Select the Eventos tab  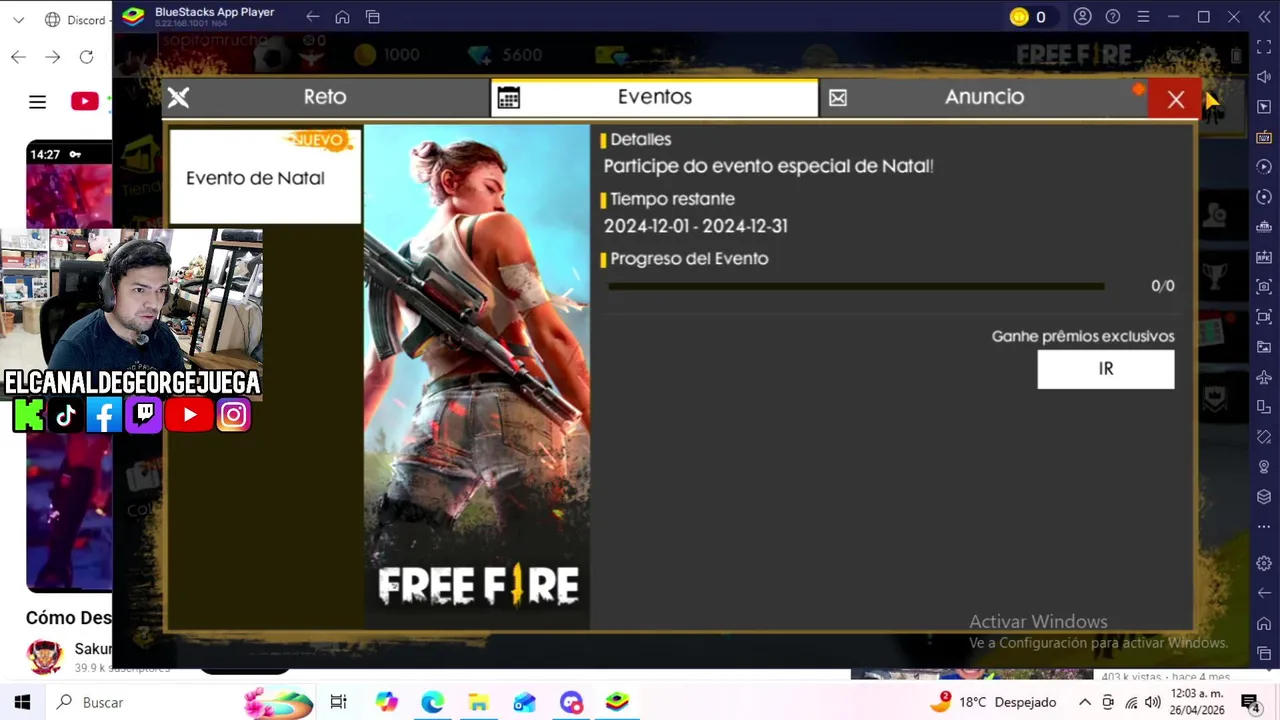click(x=654, y=97)
